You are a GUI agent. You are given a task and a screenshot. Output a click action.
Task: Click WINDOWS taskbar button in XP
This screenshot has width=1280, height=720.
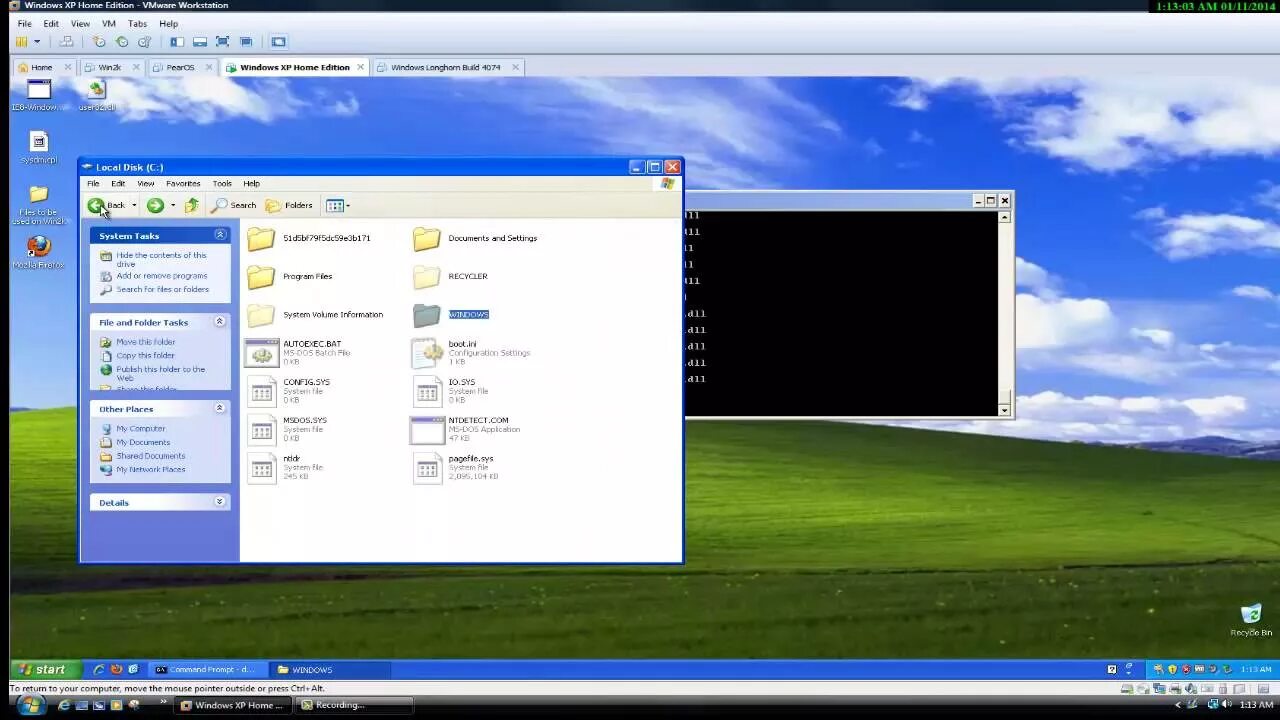(x=330, y=669)
